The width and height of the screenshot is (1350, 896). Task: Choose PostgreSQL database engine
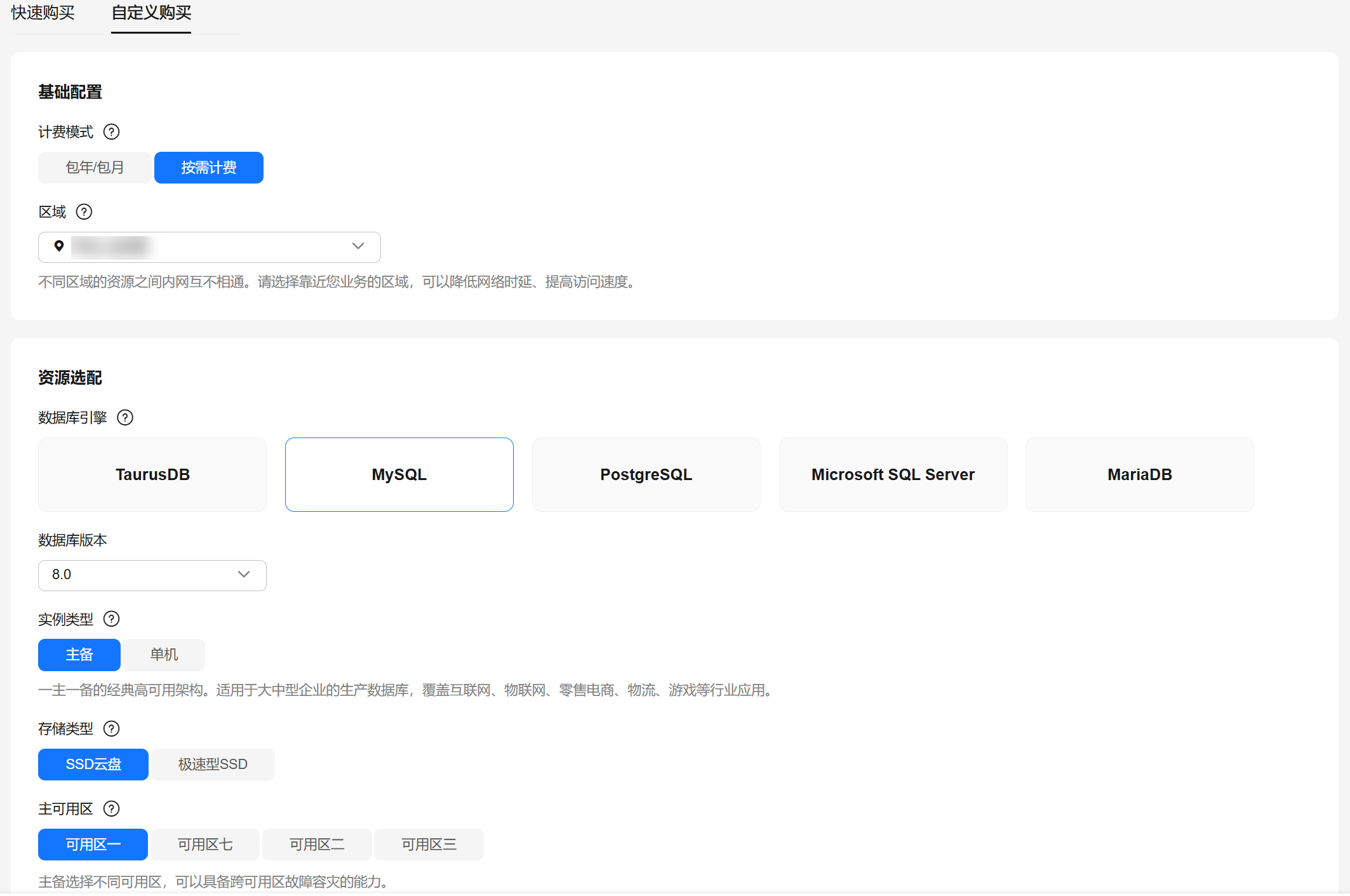tap(646, 474)
